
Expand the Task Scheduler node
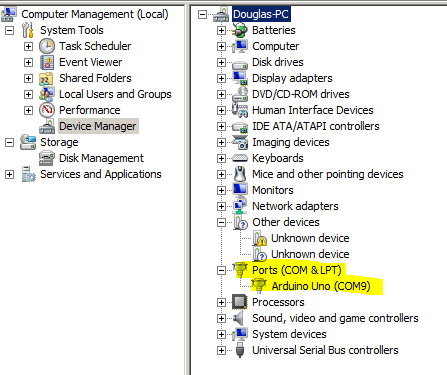point(28,46)
